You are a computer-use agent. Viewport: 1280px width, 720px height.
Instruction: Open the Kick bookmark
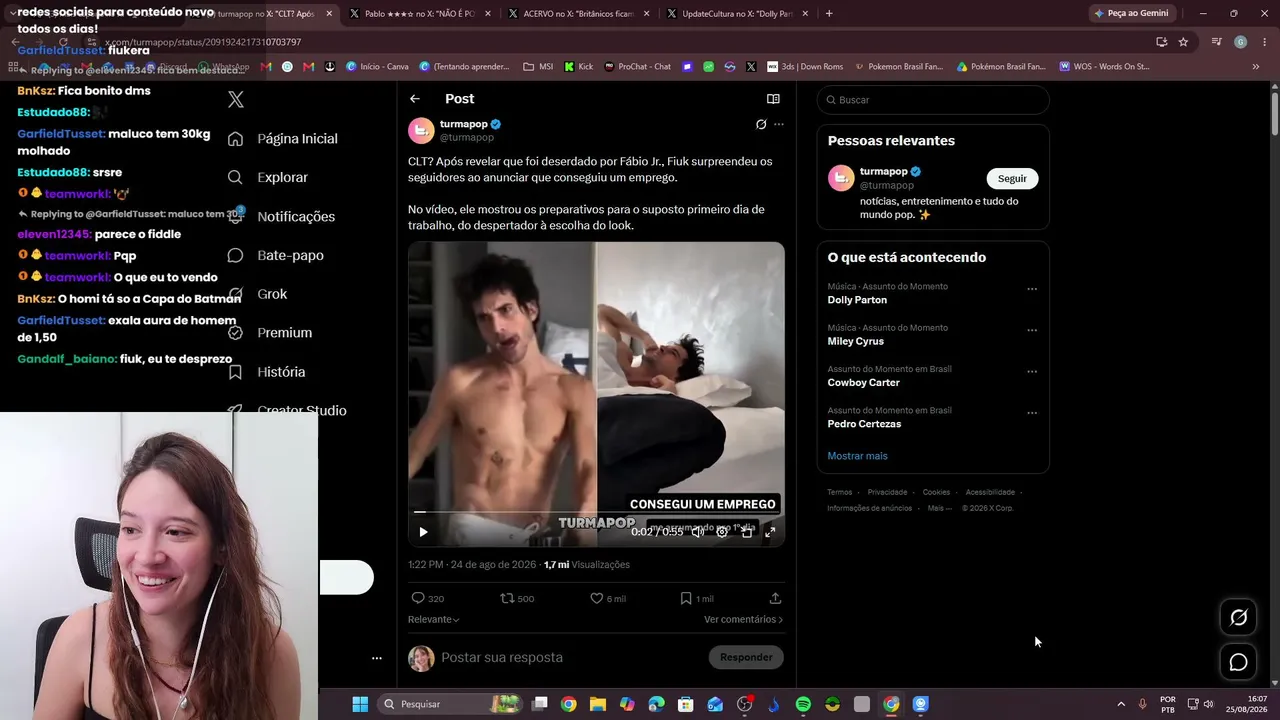[579, 67]
